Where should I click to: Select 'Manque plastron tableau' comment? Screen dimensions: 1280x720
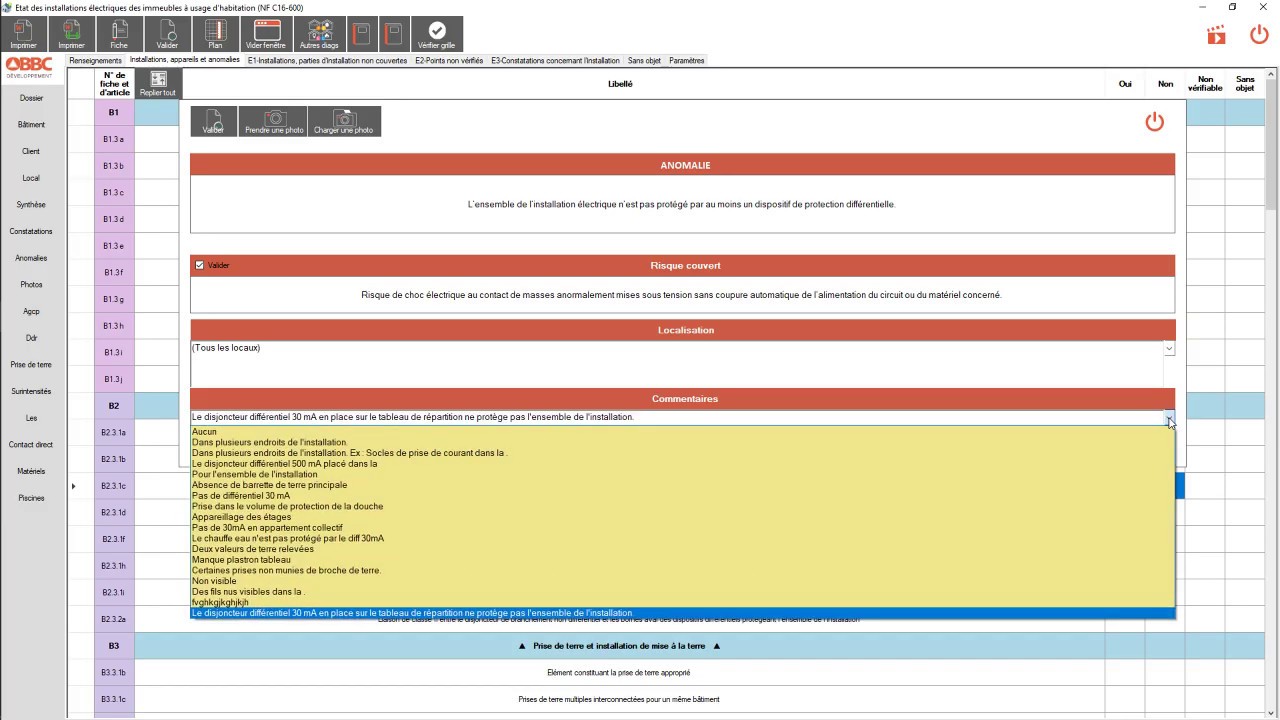pyautogui.click(x=683, y=560)
